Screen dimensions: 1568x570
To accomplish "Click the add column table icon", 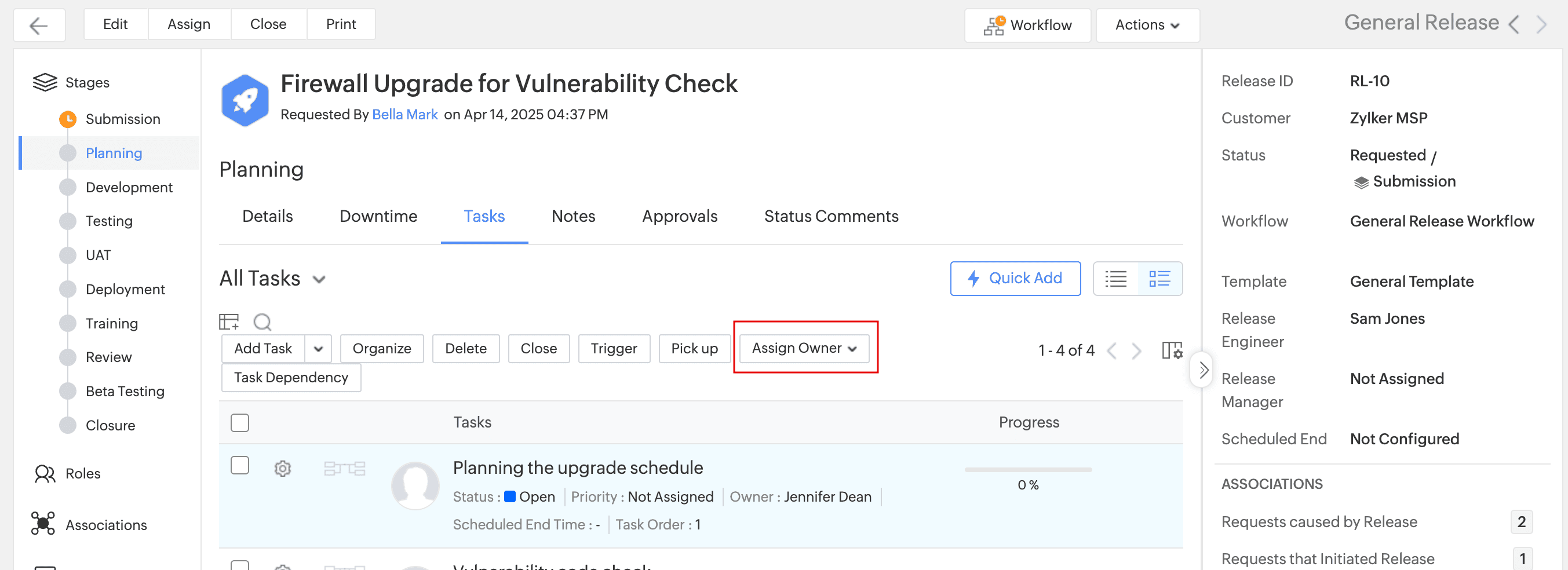I will pos(229,321).
